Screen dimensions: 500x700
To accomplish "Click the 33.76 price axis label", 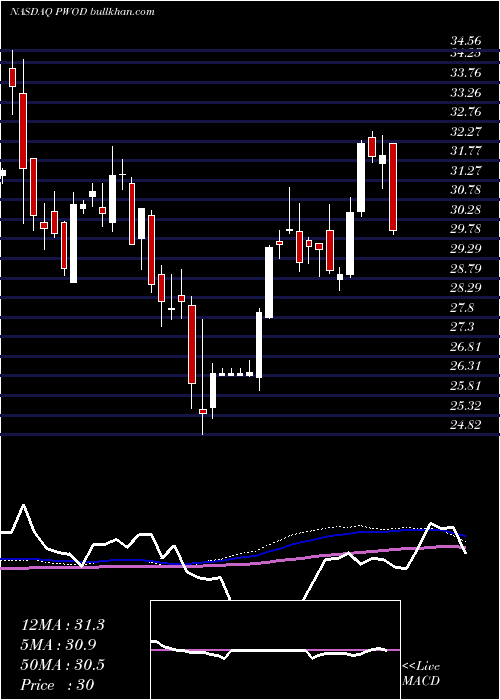I will [466, 73].
